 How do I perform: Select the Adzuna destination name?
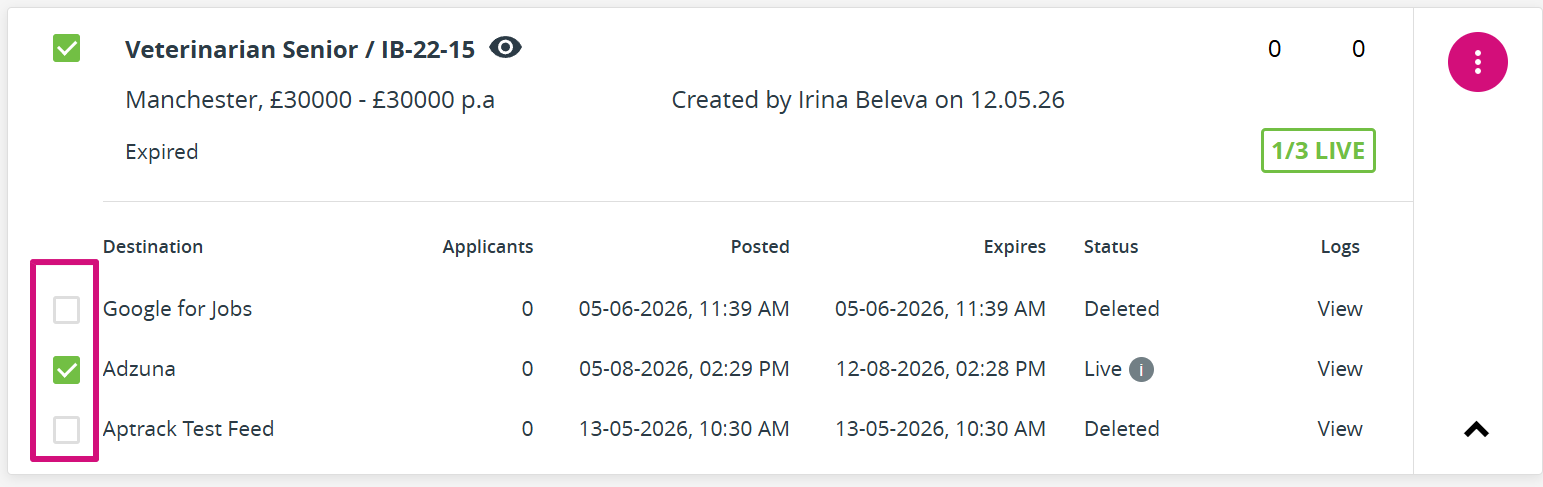tap(139, 369)
